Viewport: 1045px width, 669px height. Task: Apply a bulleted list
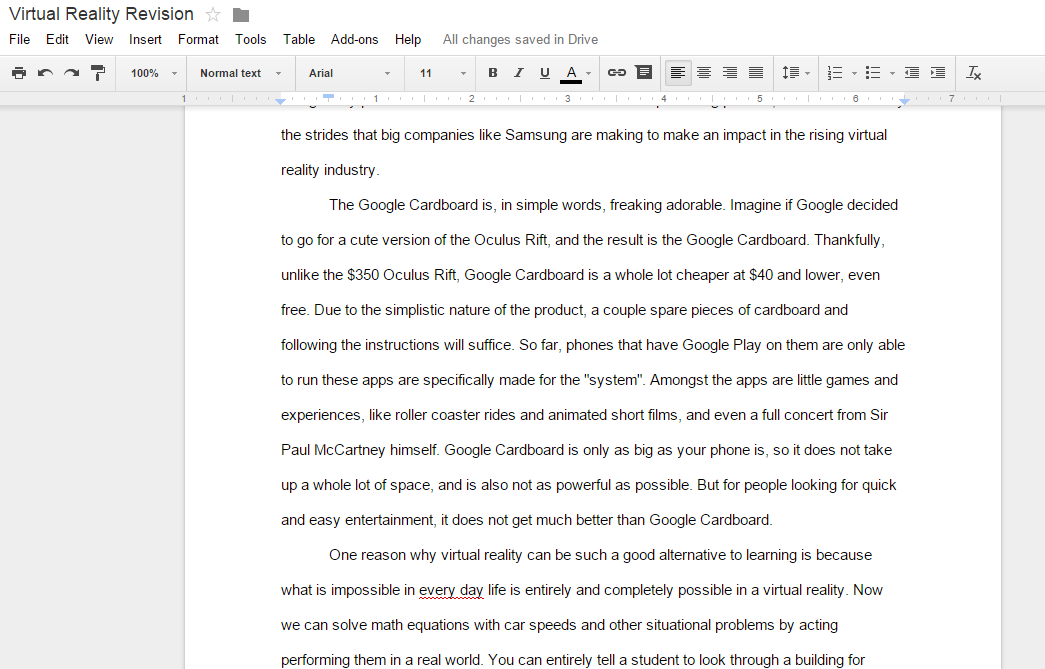872,73
